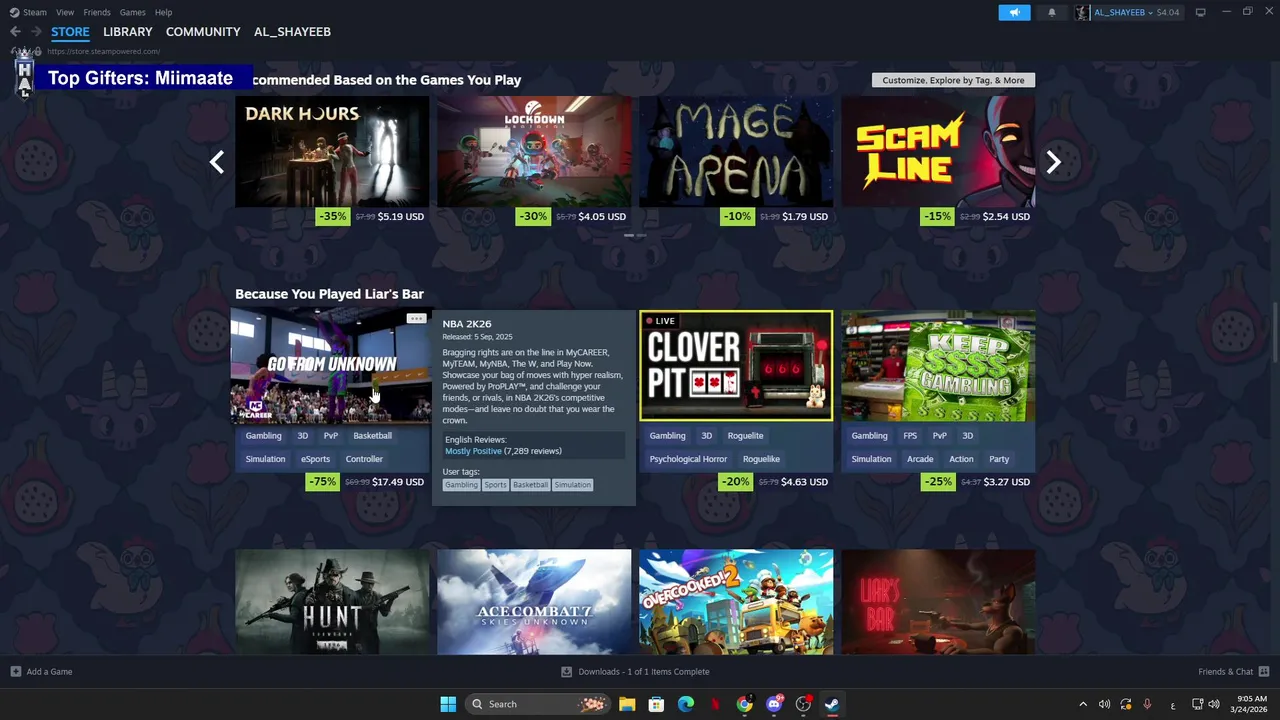This screenshot has height=720, width=1280.
Task: Click Keep Gambling price $3.27 USD
Action: 1006,482
